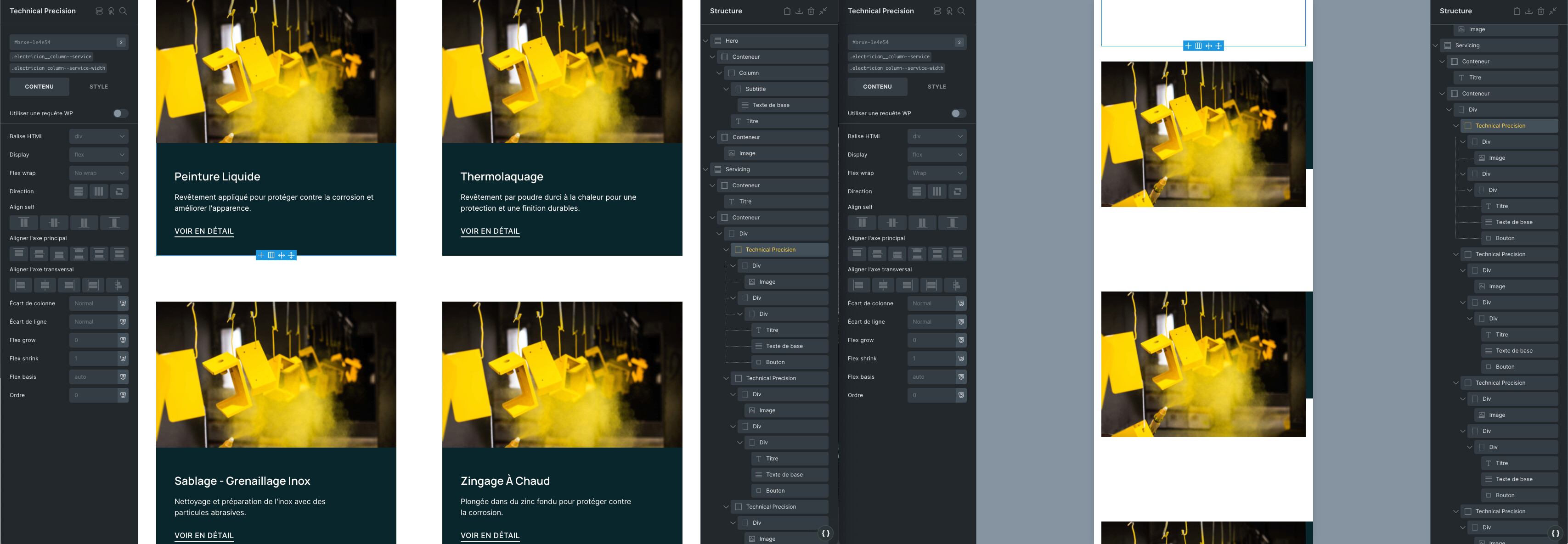
Task: Click the Peinture Liquide card heading
Action: (x=217, y=177)
